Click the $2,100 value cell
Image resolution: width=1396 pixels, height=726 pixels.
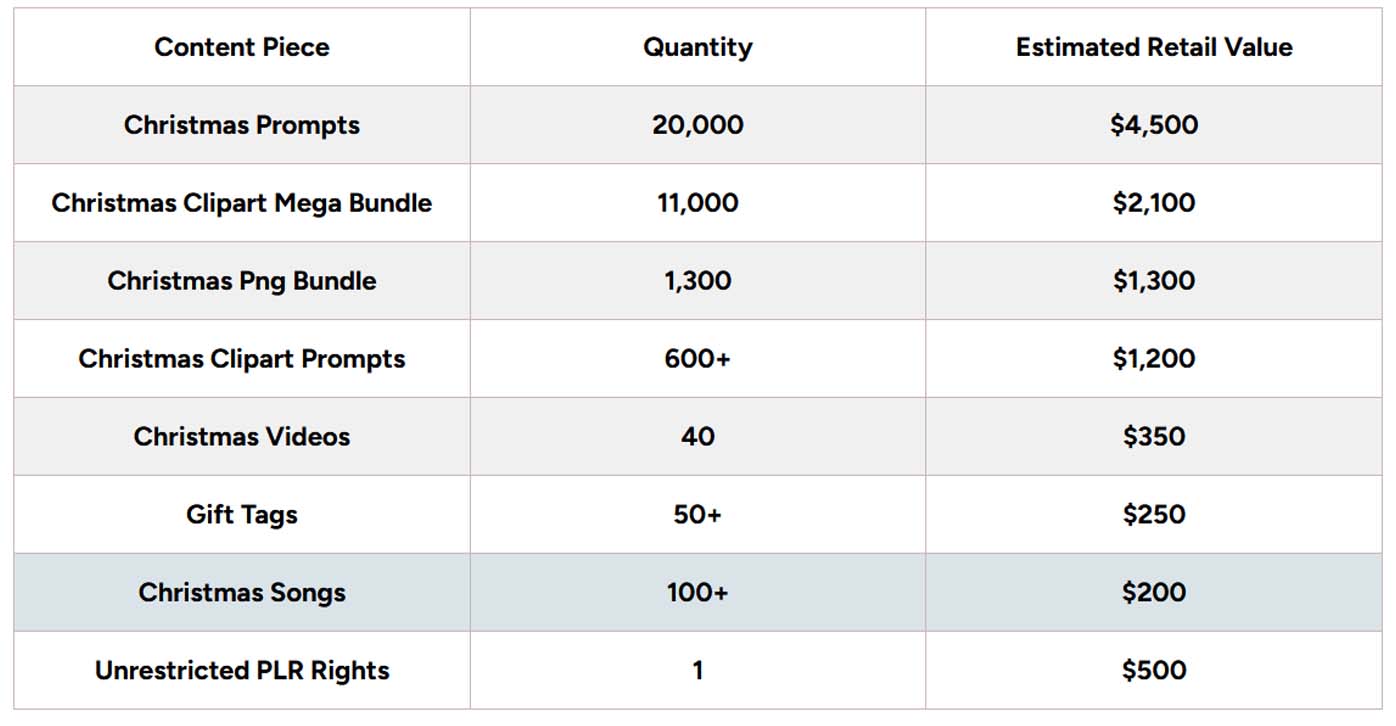[1154, 203]
